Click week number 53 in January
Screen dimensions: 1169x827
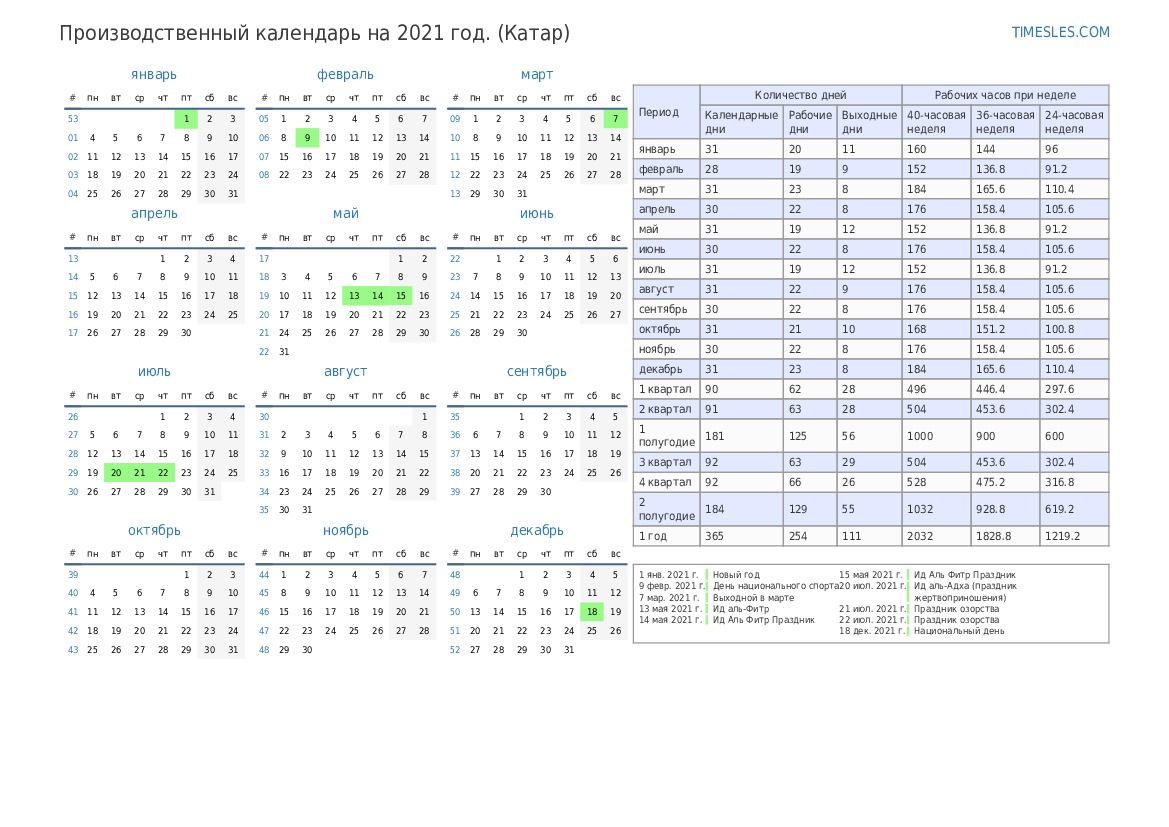73,119
